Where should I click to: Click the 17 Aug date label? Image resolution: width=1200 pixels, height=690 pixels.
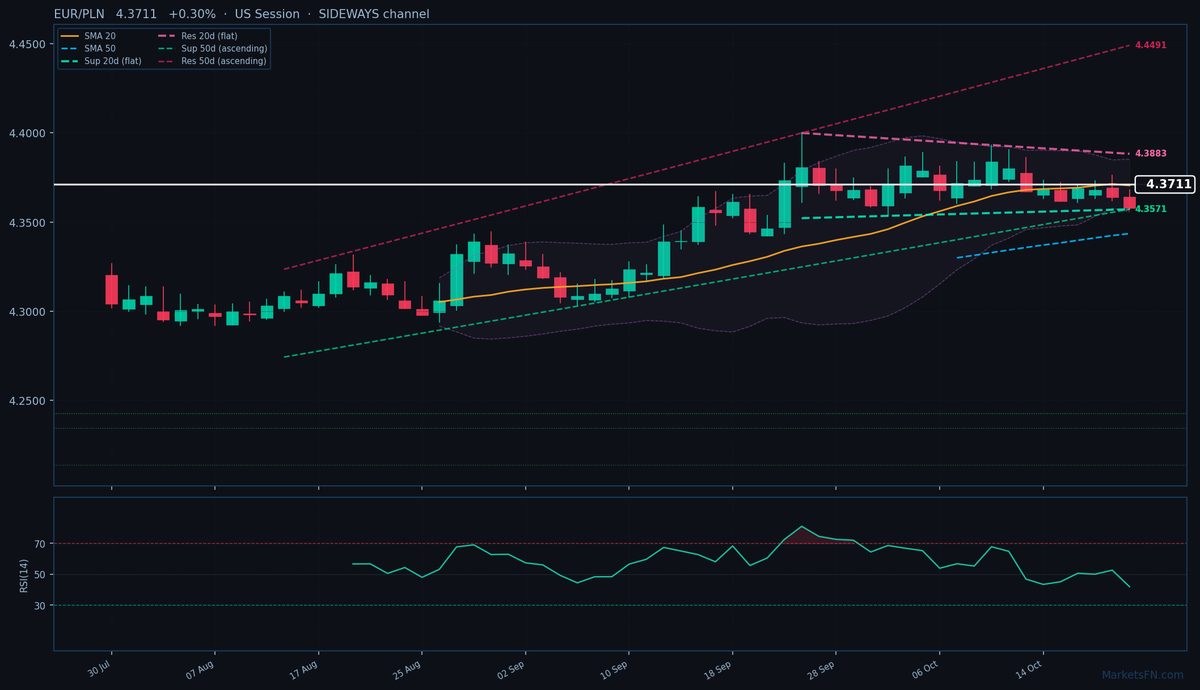pyautogui.click(x=304, y=669)
